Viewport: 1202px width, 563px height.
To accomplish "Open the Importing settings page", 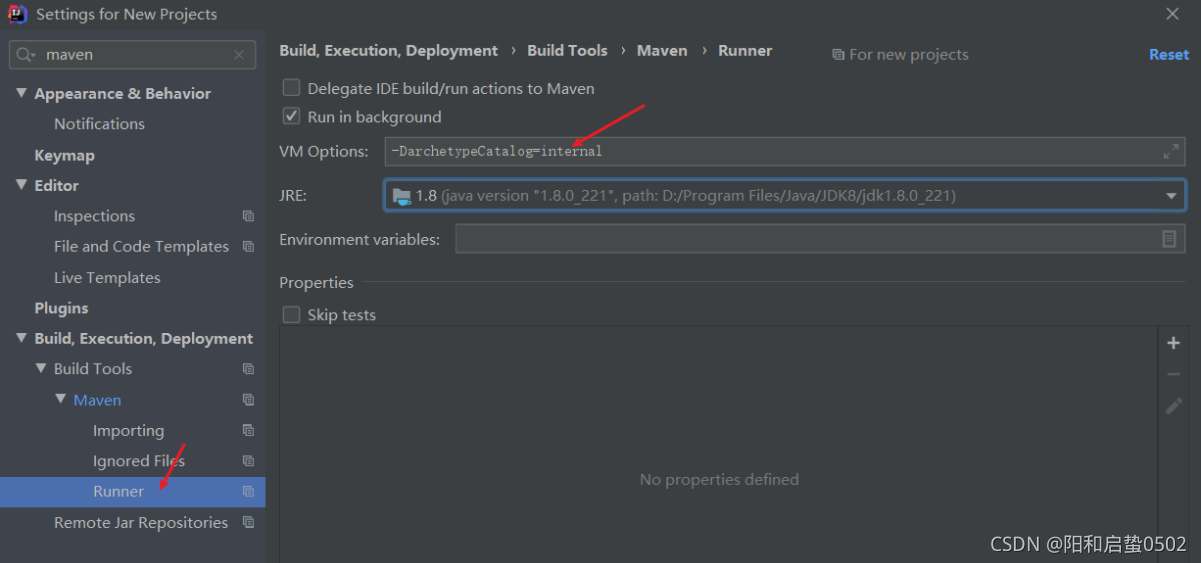I will (128, 430).
